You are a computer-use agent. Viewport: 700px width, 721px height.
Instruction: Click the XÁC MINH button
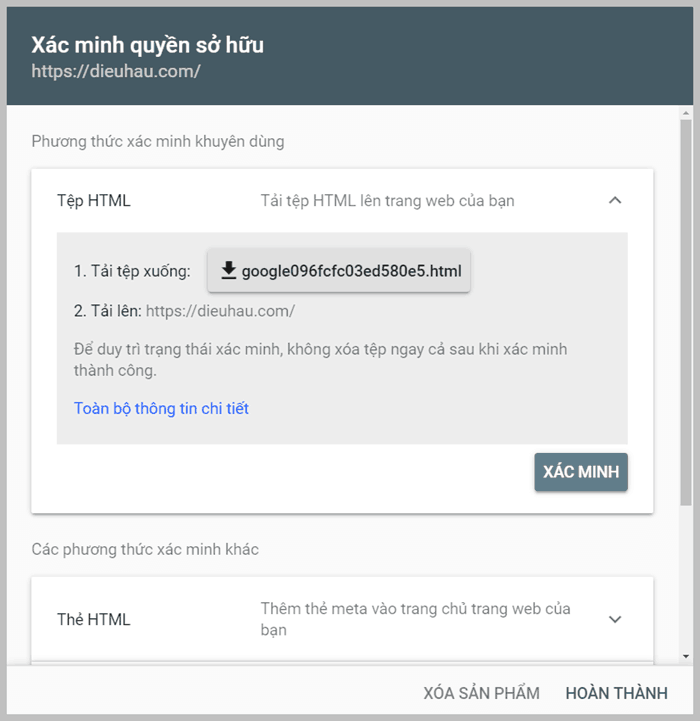(x=581, y=472)
